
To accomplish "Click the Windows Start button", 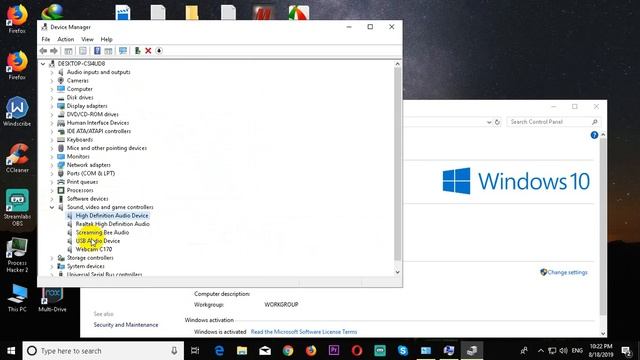I will pyautogui.click(x=11, y=351).
